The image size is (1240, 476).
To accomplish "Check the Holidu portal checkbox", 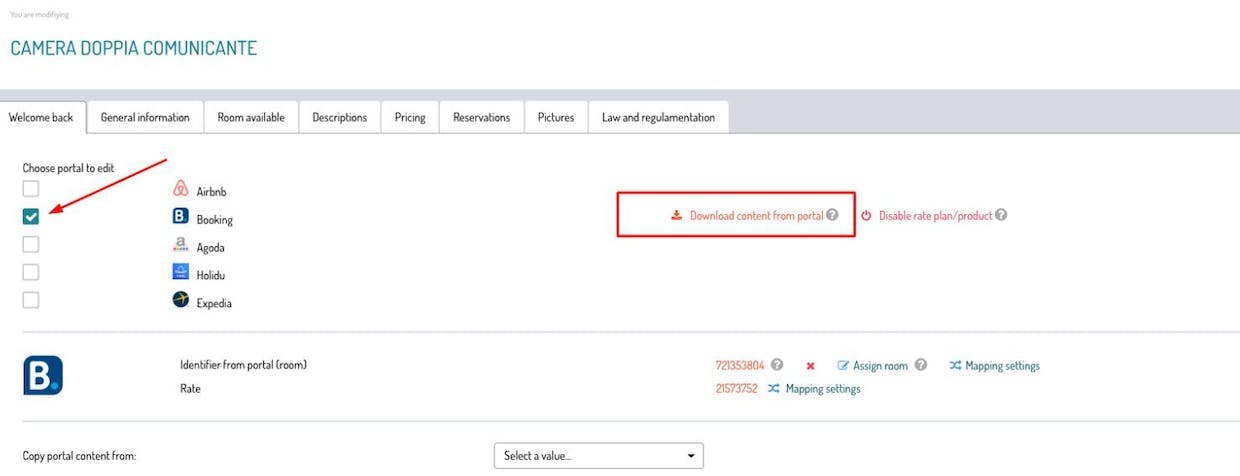I will 31,272.
